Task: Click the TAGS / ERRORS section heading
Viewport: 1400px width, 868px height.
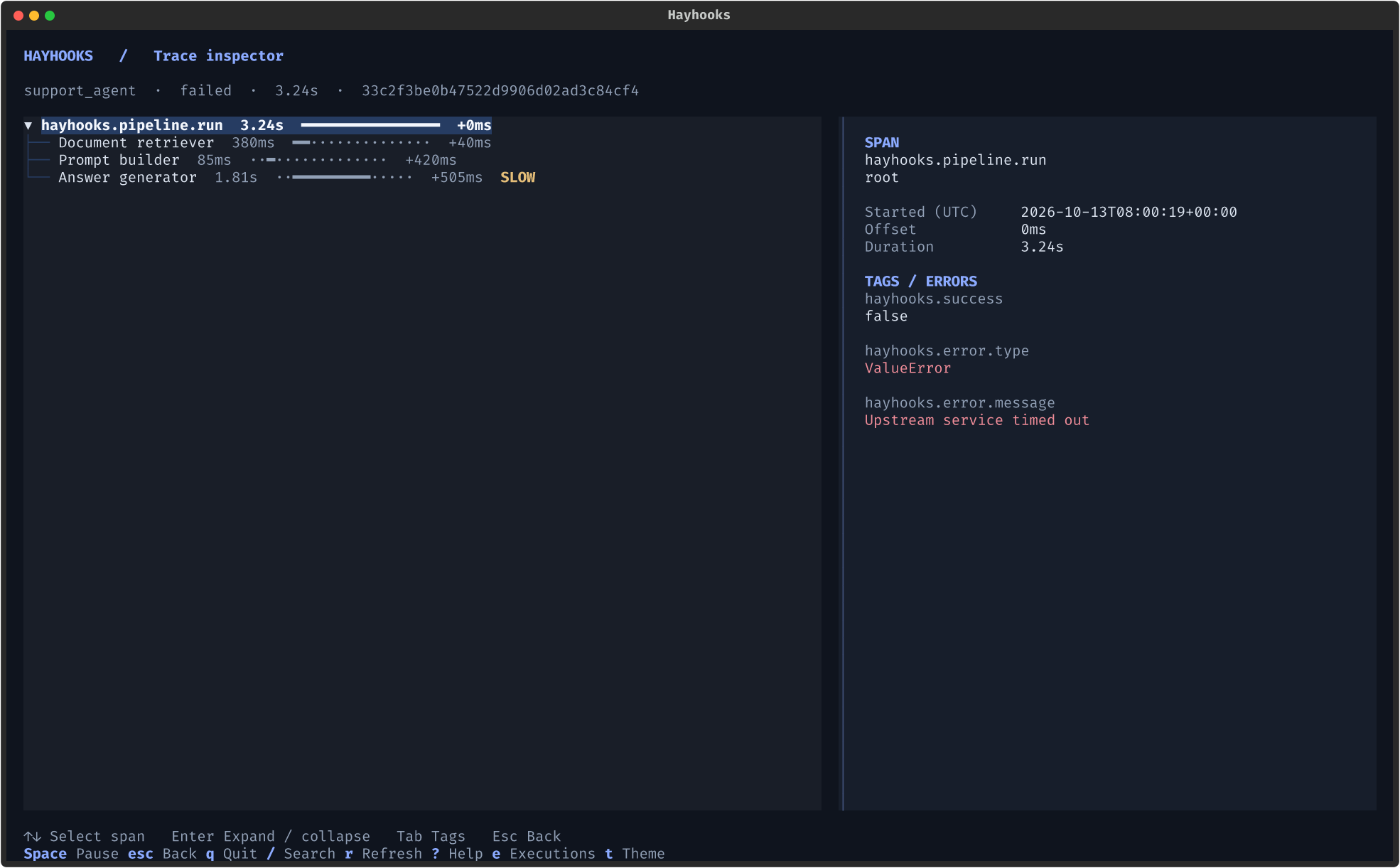Action: point(921,282)
